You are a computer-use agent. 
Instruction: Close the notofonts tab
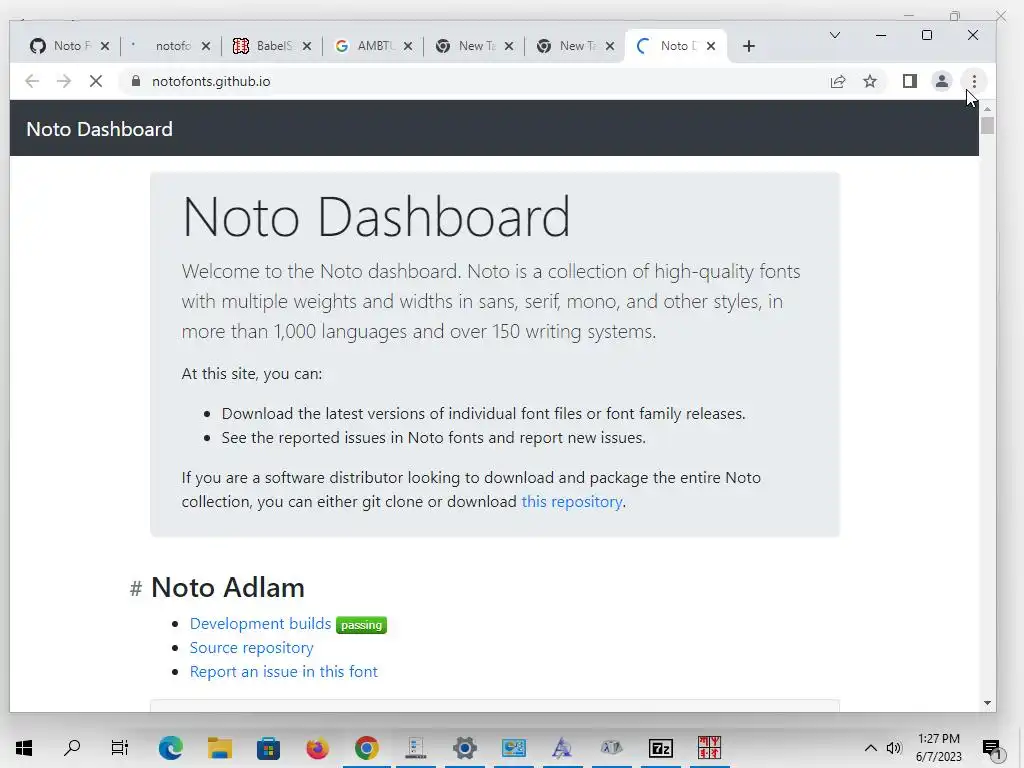[x=206, y=46]
